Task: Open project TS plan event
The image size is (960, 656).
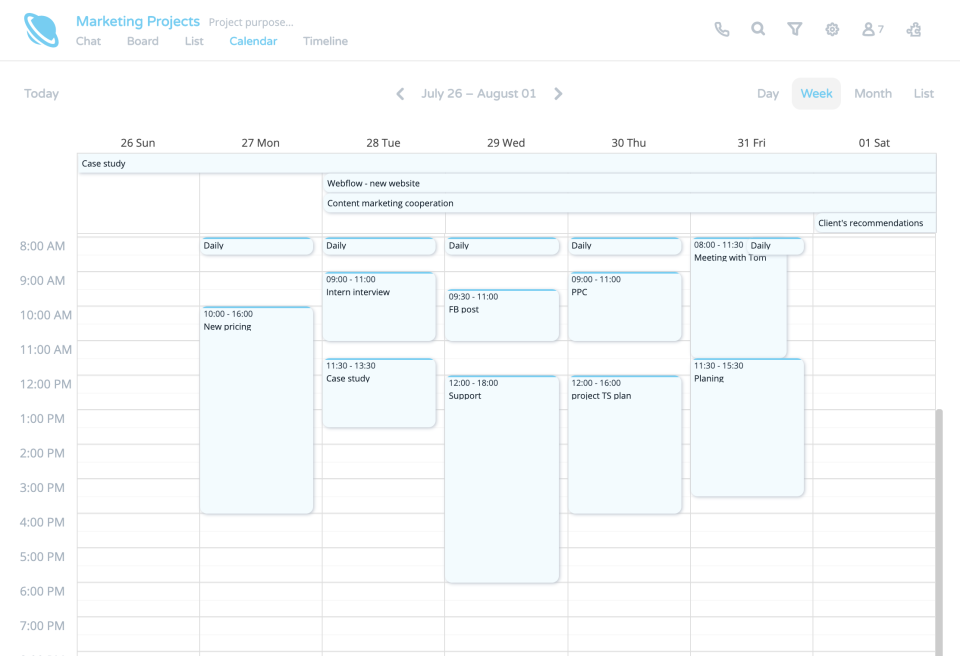Action: point(624,444)
